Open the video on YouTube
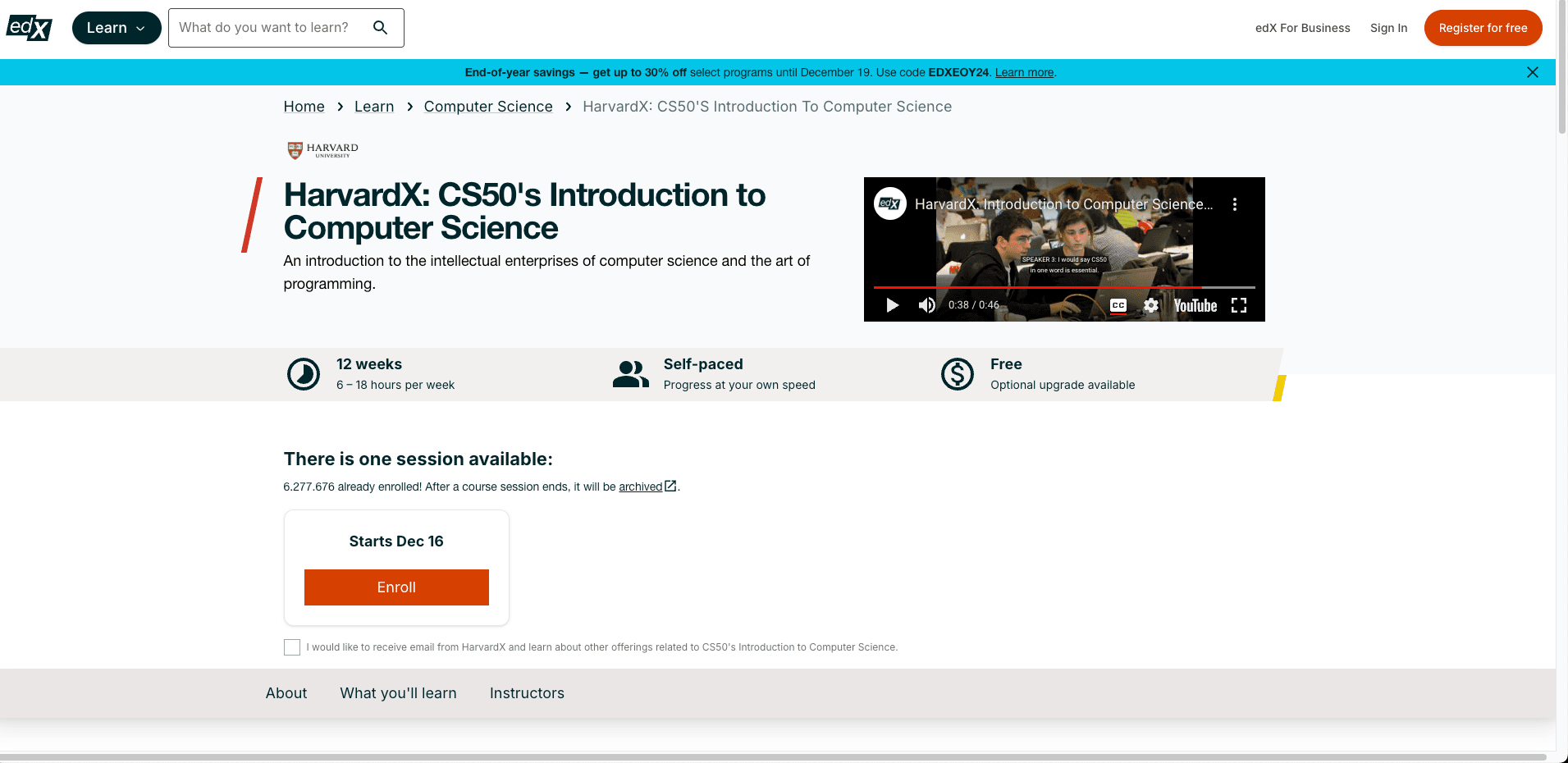 [1195, 305]
